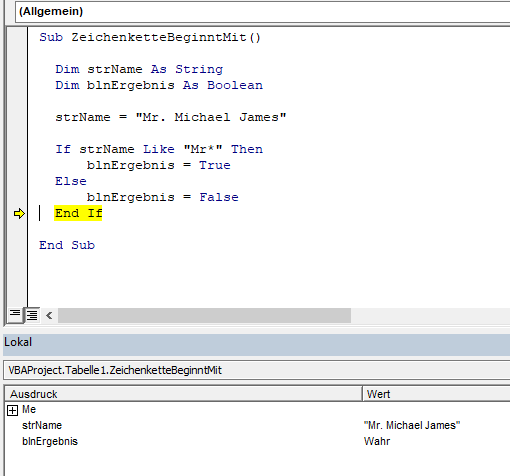Click the If strName Like "Mr*" Then line
Viewport: 510px width, 476px height.
[159, 149]
